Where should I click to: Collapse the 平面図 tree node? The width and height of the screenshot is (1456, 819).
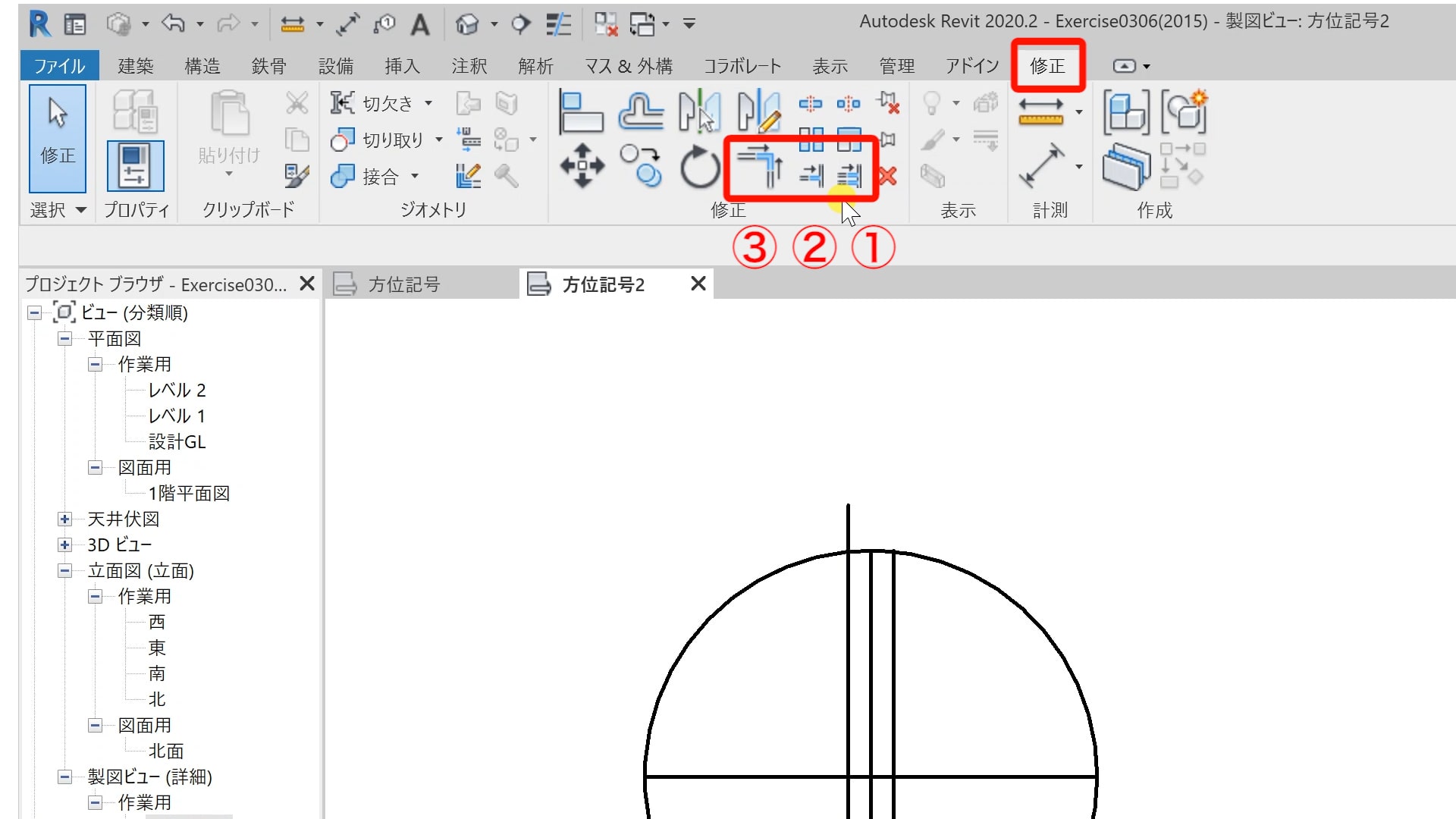click(65, 339)
